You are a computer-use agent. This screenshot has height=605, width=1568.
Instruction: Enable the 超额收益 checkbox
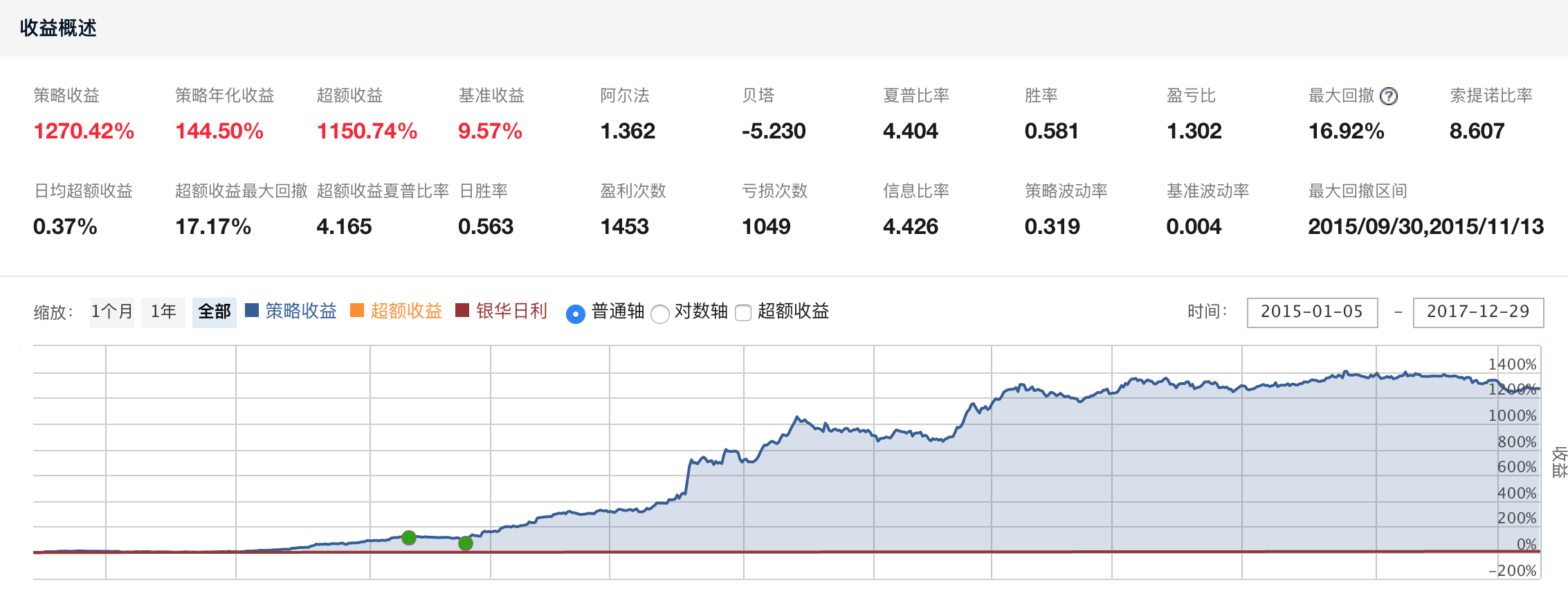point(743,313)
